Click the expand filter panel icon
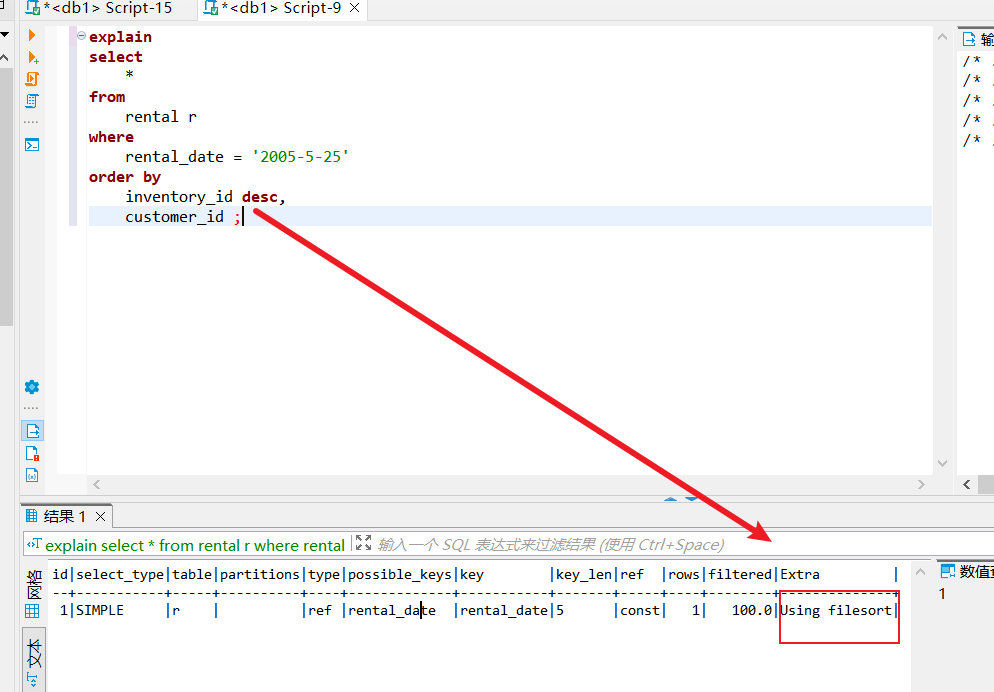Viewport: 994px width, 692px height. coord(363,544)
